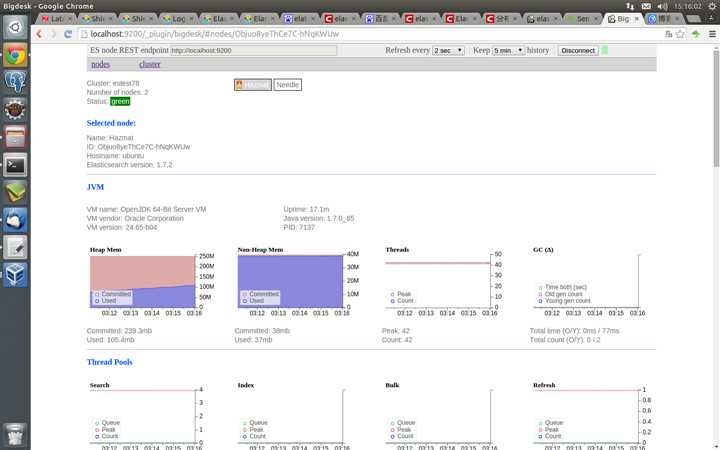720x450 pixels.
Task: Launch pgAdmin elephant icon in dock
Action: click(x=15, y=83)
